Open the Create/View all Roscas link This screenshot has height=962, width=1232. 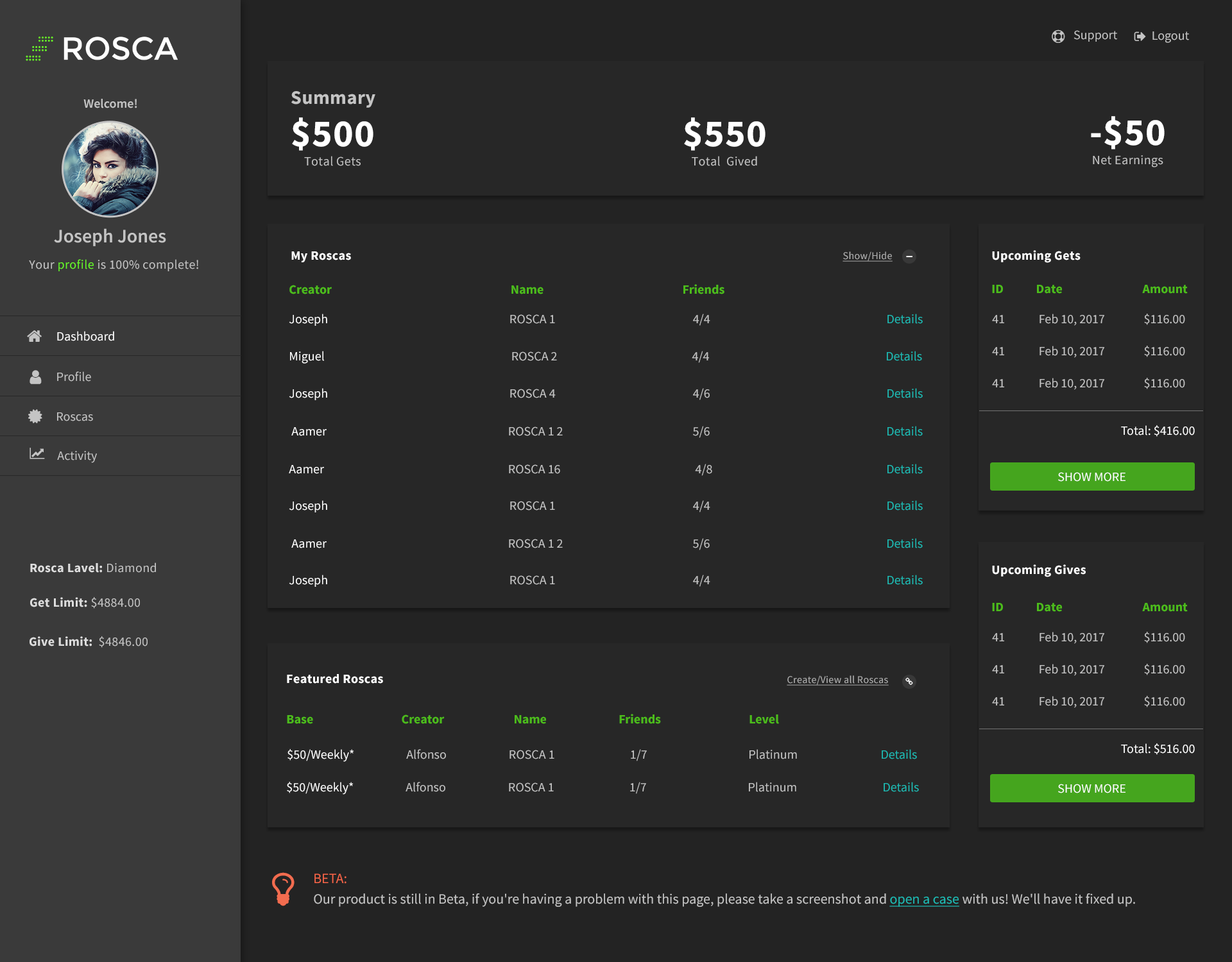click(x=837, y=680)
